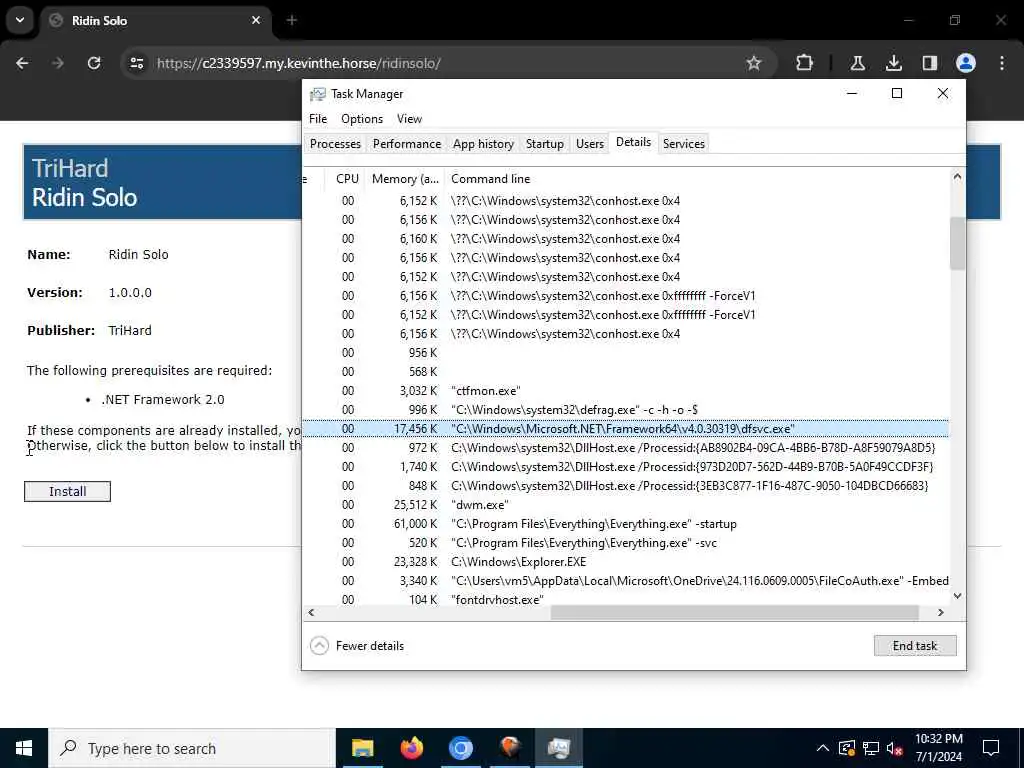
Task: Open Firefox from the taskbar
Action: coord(411,748)
